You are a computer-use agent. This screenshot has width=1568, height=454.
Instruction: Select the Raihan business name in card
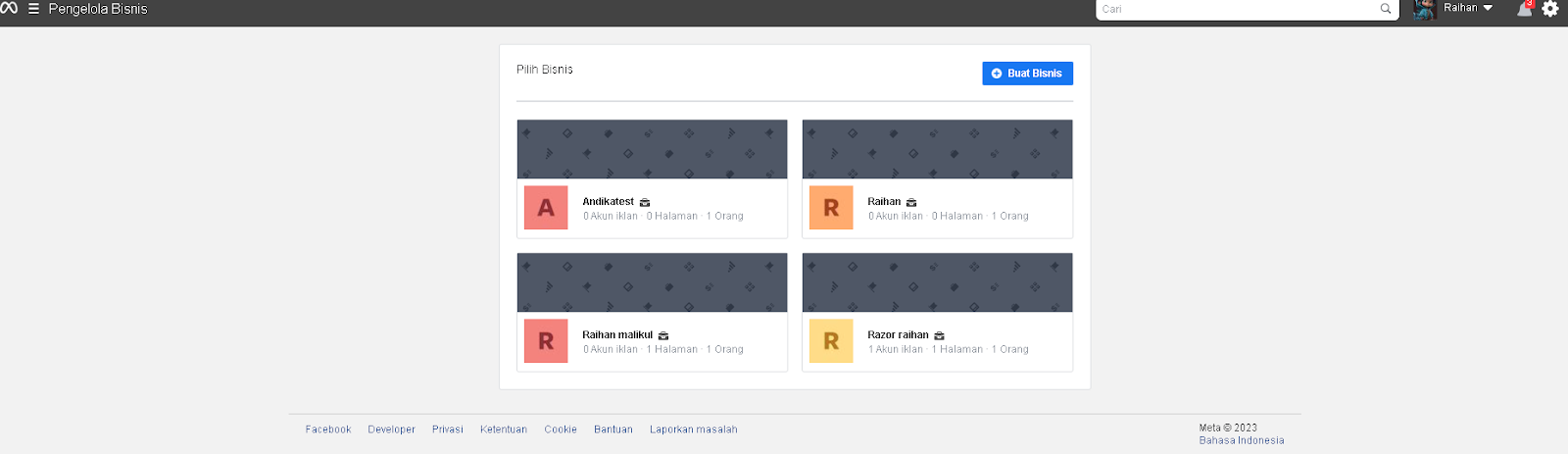point(884,202)
